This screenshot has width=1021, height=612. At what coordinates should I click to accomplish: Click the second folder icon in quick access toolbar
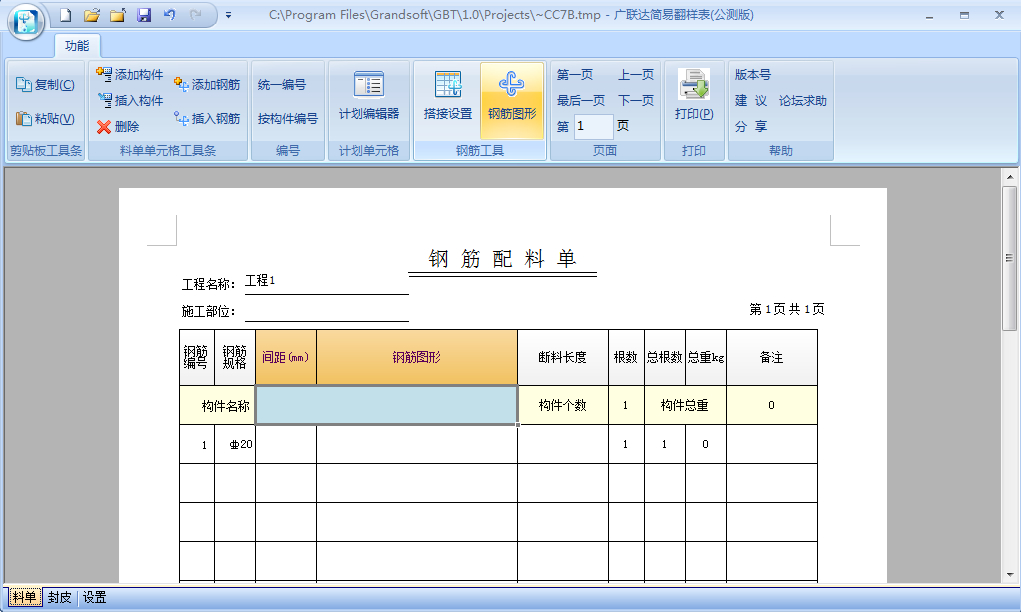point(118,14)
